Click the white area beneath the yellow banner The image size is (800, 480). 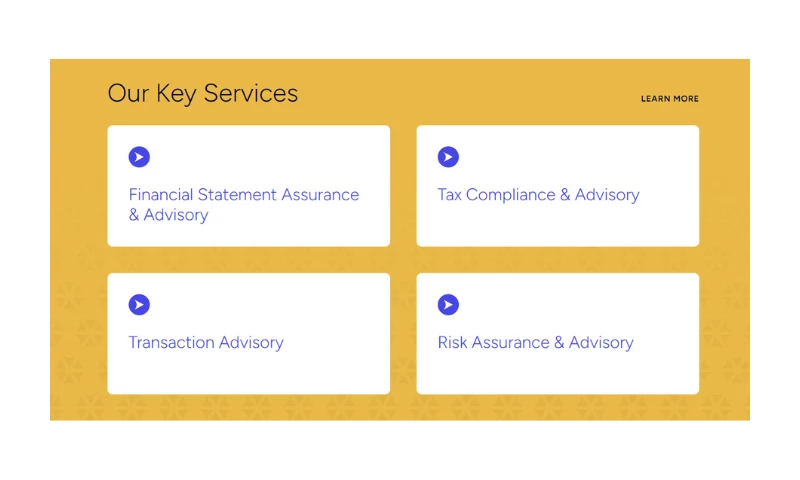coord(400,450)
